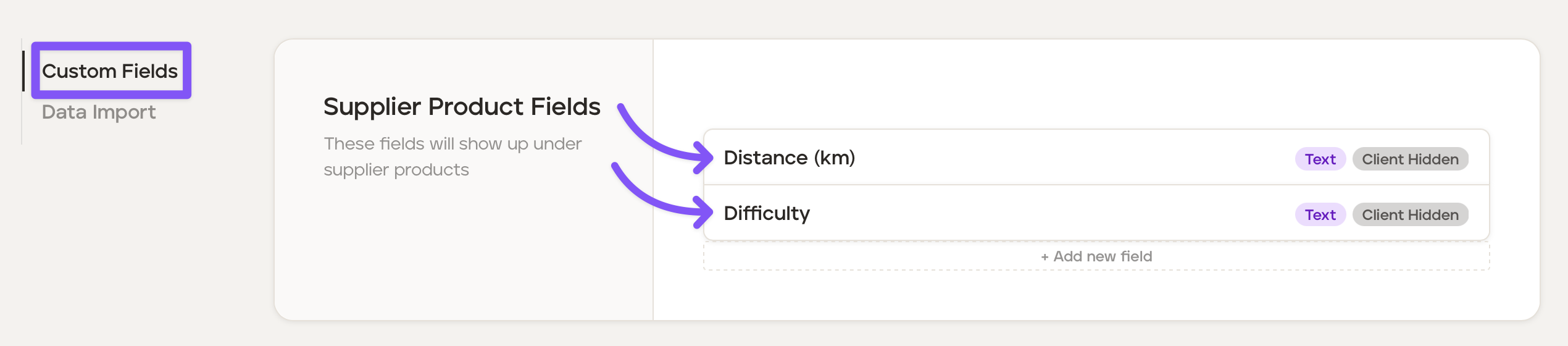Click empty row space right of Distance (km) label

click(x=1074, y=158)
